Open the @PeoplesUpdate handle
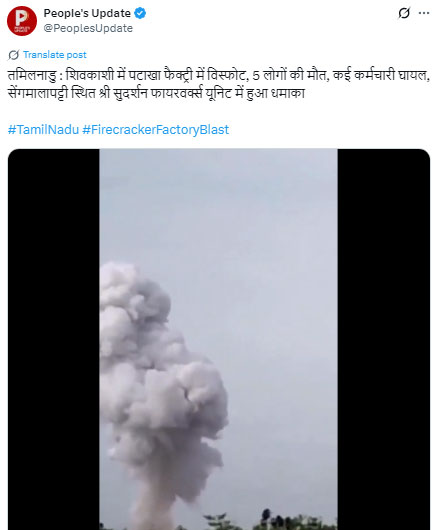This screenshot has height=530, width=438. pos(88,28)
